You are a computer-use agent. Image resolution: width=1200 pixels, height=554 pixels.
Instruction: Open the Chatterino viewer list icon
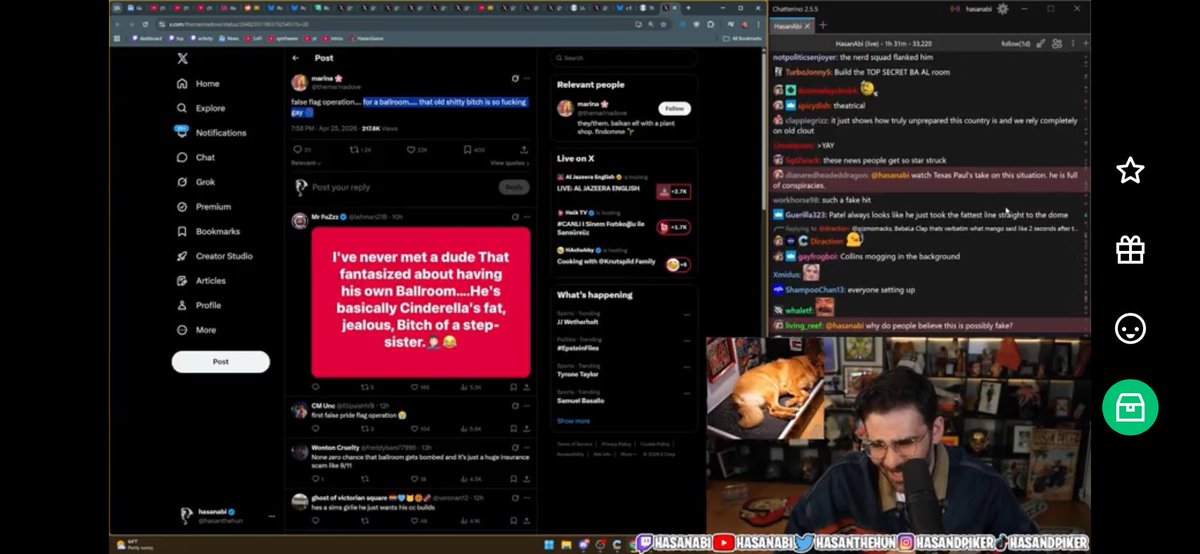pos(1057,44)
